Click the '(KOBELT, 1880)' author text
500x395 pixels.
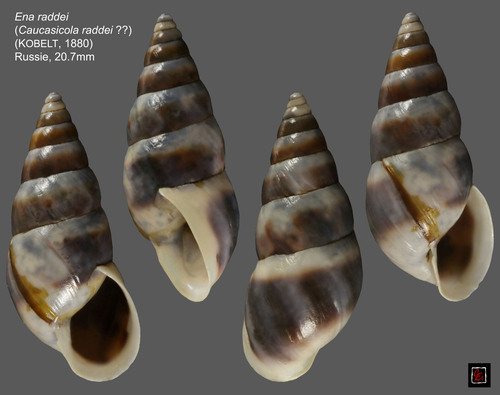click(x=54, y=44)
